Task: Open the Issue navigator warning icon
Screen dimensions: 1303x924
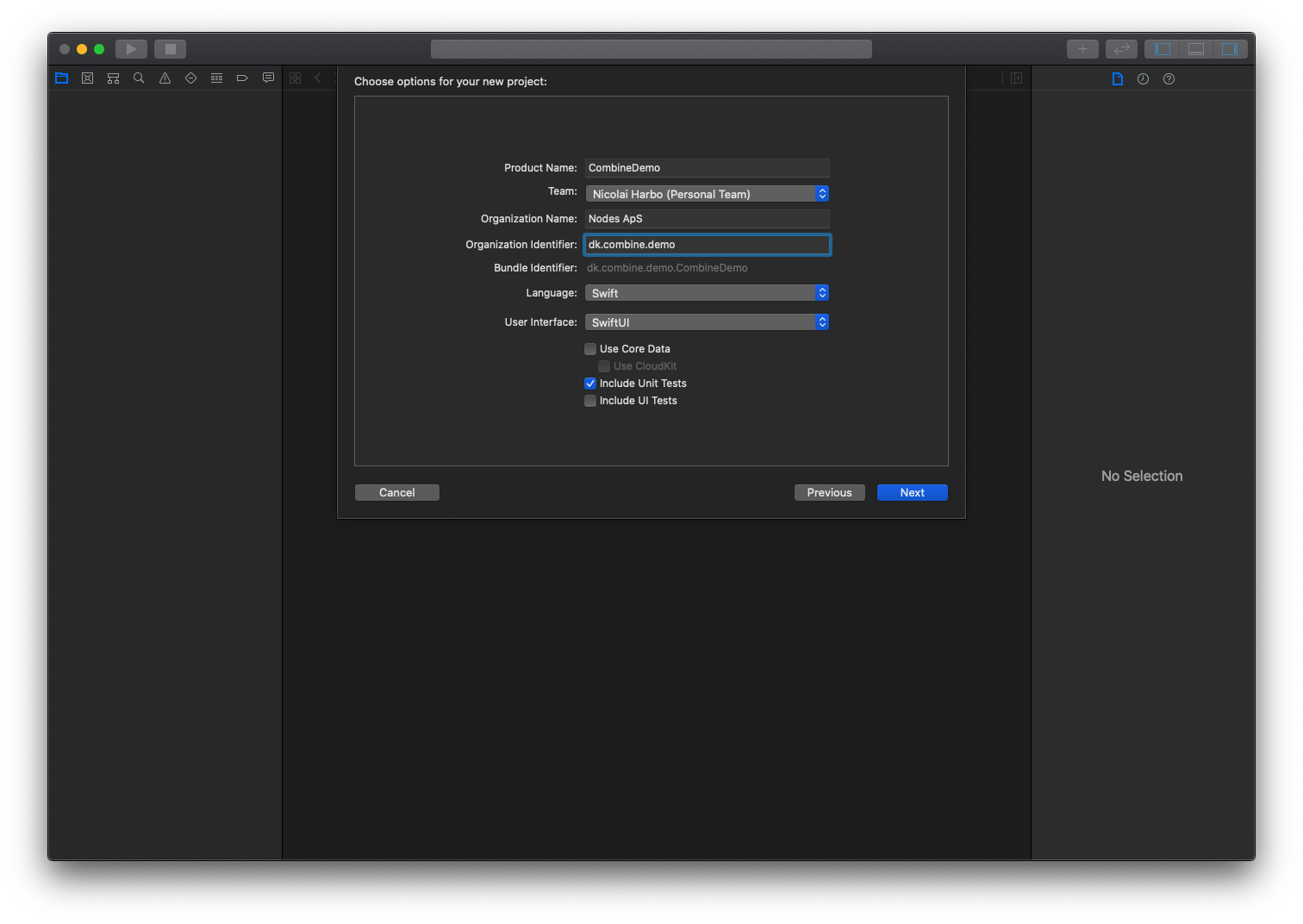Action: [x=165, y=78]
